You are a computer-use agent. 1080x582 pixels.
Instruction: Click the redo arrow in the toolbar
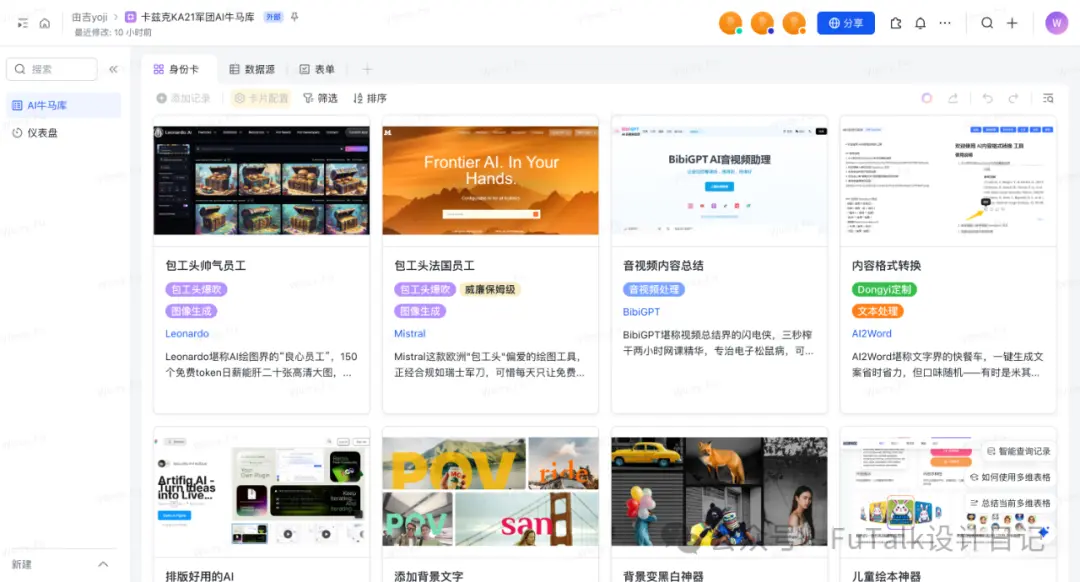click(x=1013, y=98)
